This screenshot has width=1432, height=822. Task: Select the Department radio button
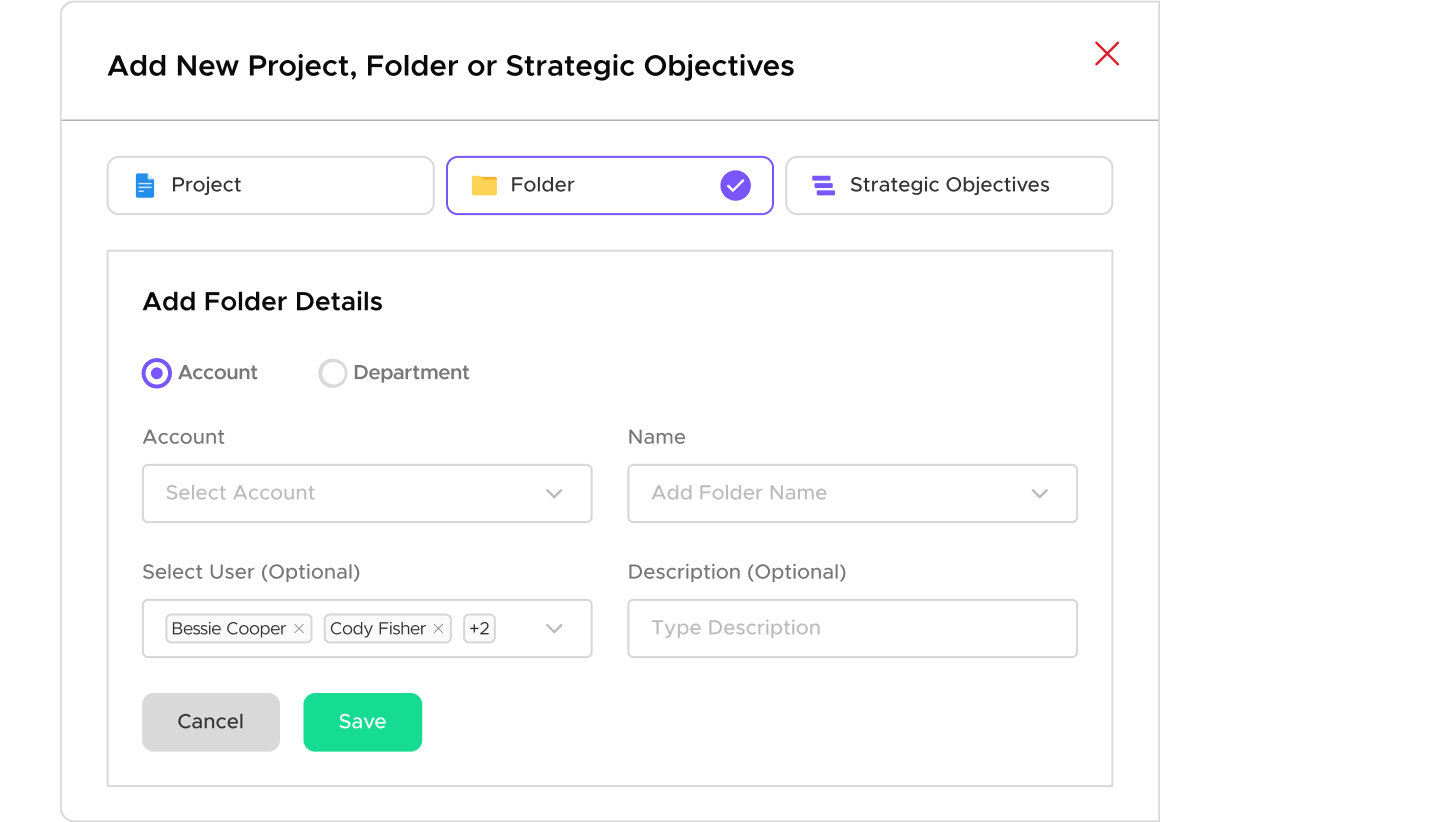[x=332, y=373]
